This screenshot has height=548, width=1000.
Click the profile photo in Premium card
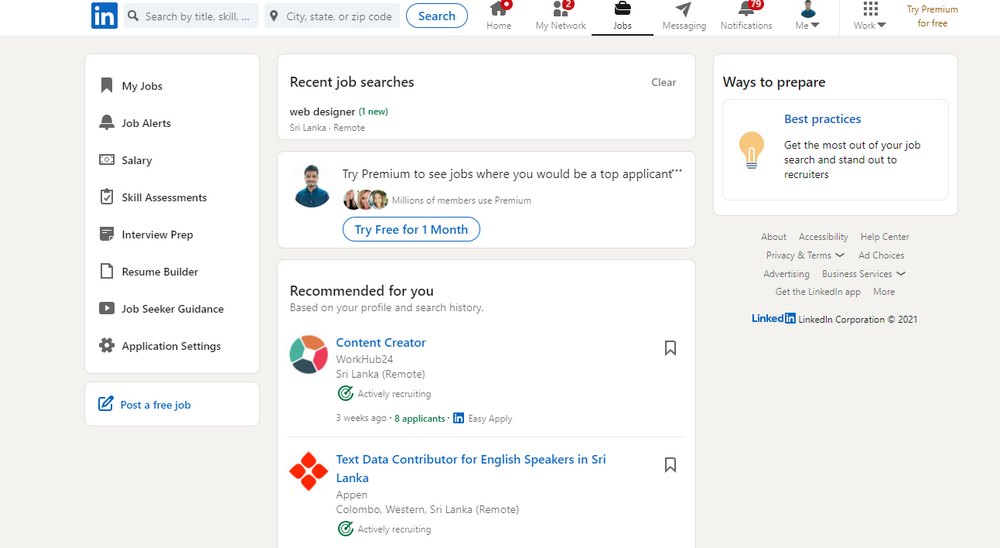[312, 186]
